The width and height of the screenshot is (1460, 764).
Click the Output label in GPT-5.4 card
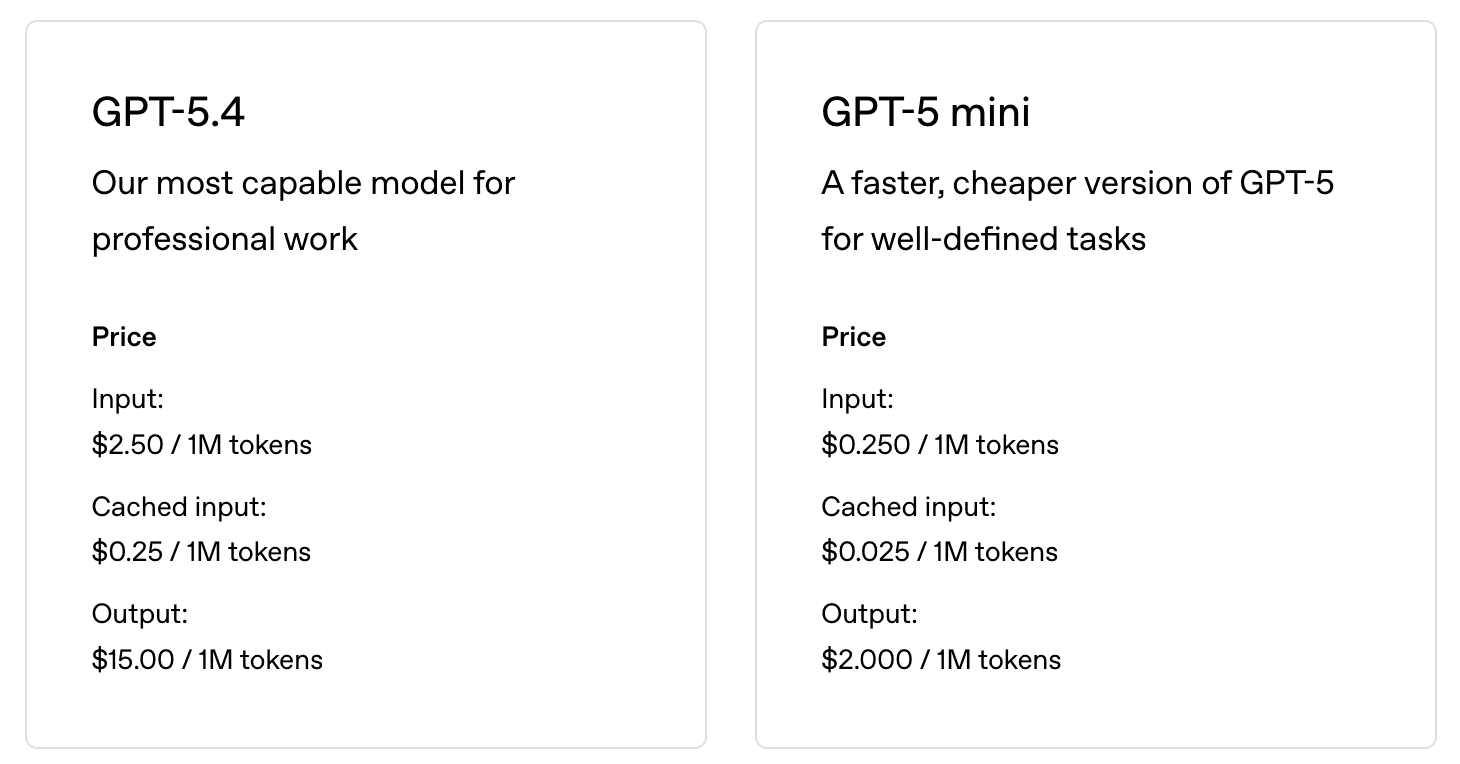(x=139, y=614)
